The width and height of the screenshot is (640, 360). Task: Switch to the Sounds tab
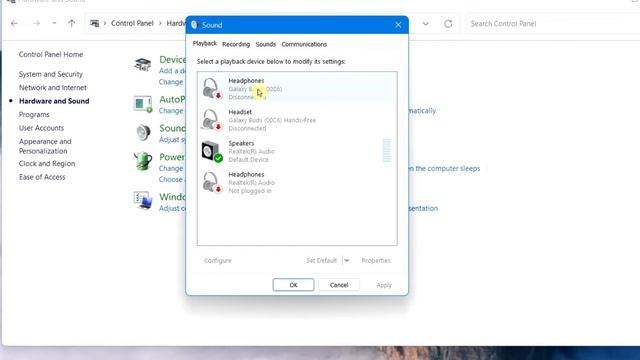click(x=266, y=44)
